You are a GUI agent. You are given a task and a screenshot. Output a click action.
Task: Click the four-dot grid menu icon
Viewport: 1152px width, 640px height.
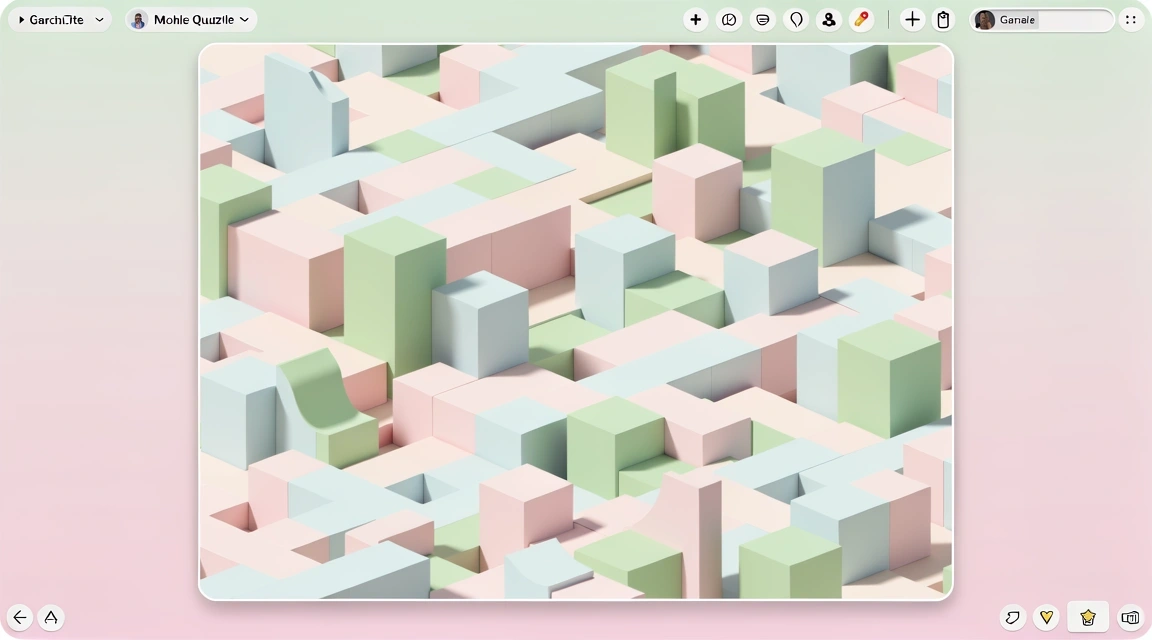(1131, 20)
